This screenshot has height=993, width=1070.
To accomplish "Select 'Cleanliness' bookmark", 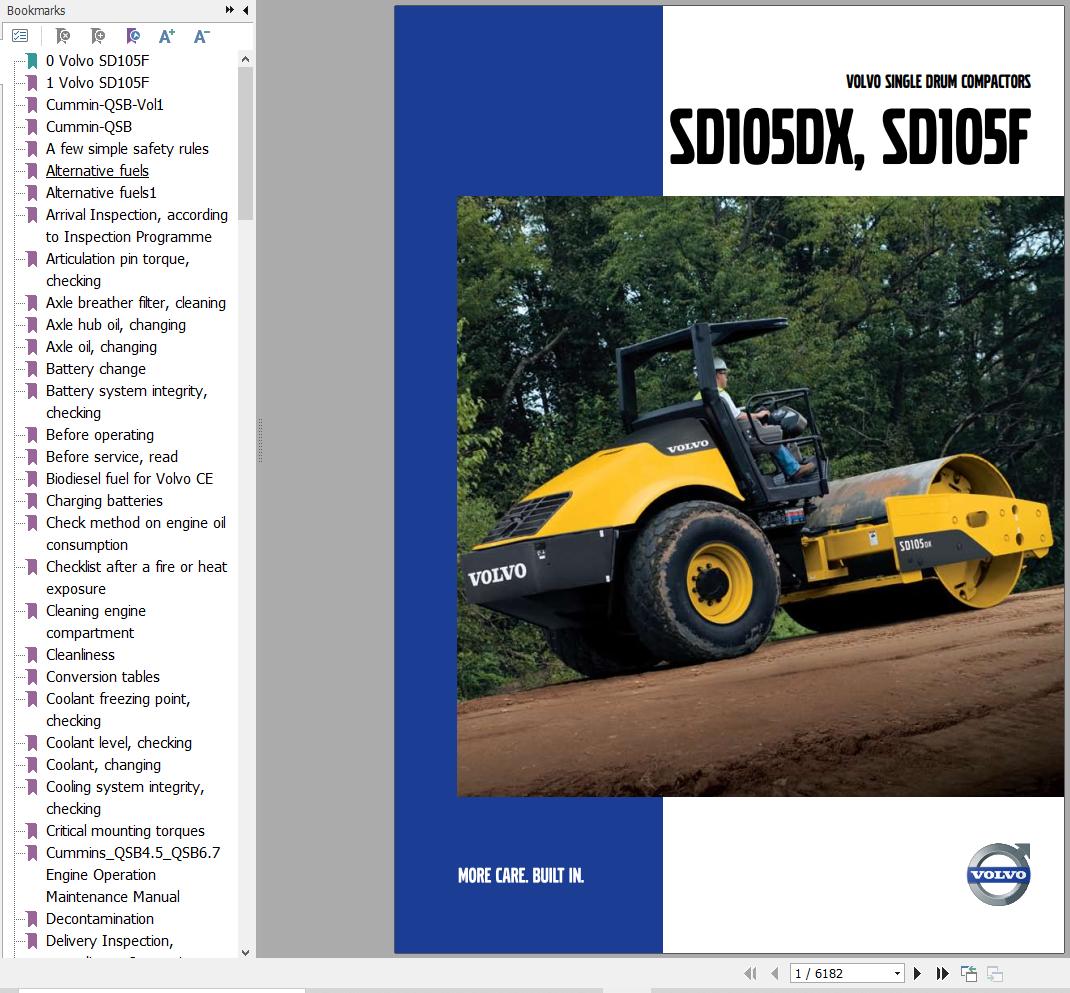I will (x=80, y=655).
